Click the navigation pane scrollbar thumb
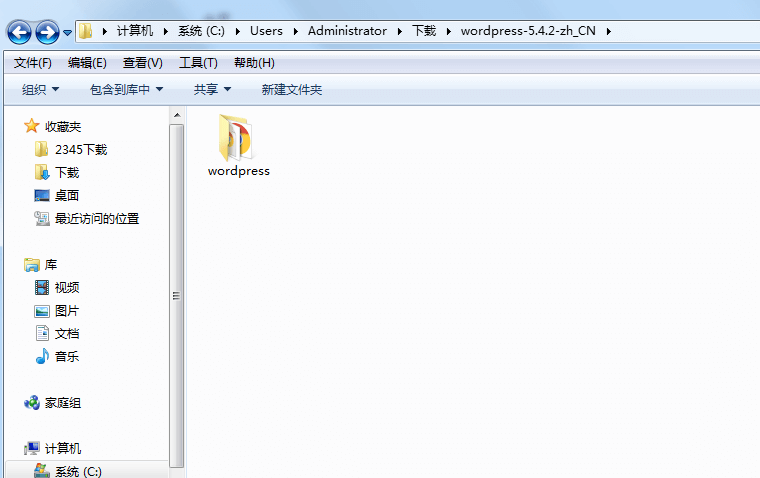Screen dimensions: 760x478 [177, 296]
